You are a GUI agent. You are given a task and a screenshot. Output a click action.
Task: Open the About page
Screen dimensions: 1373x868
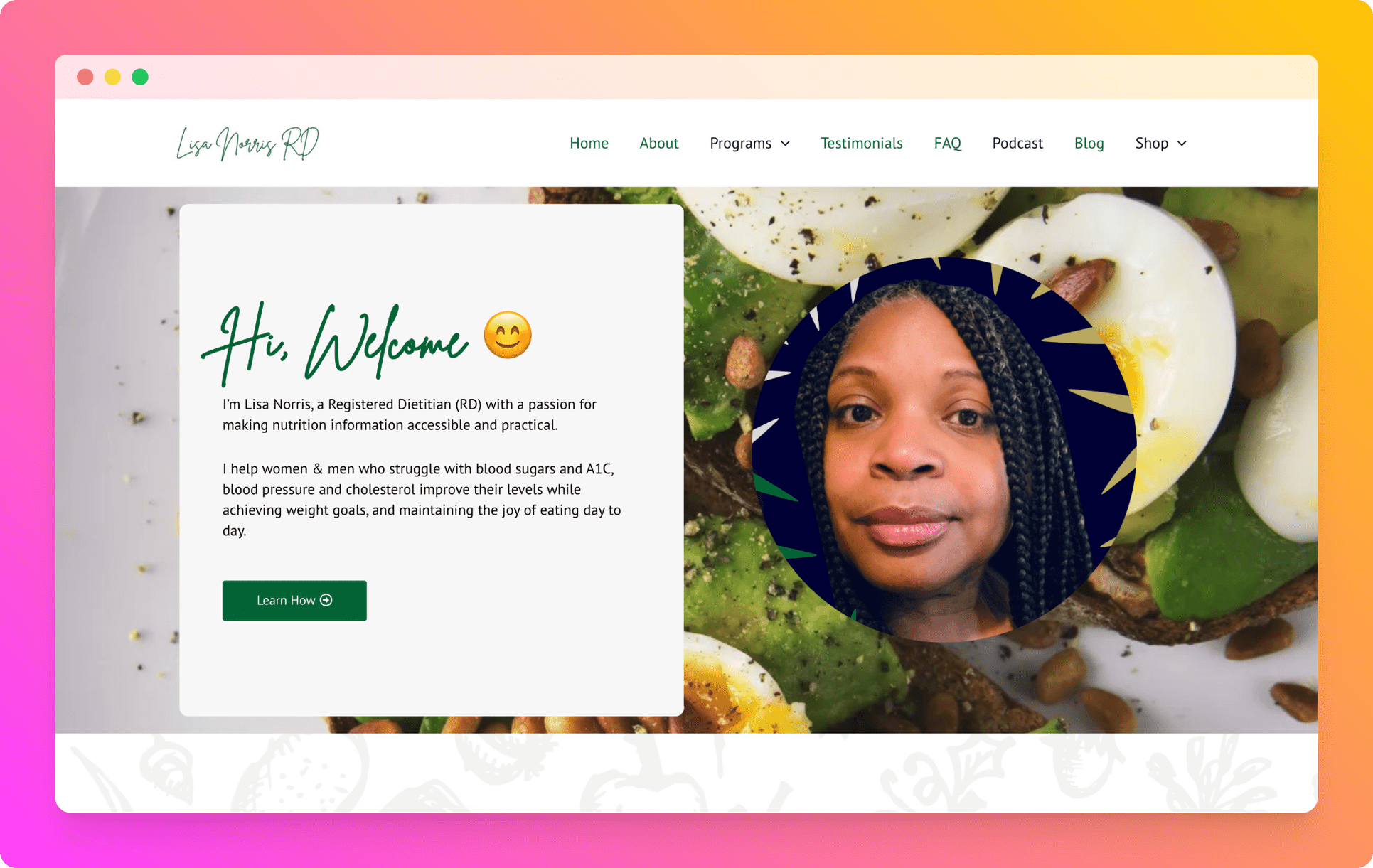point(658,143)
